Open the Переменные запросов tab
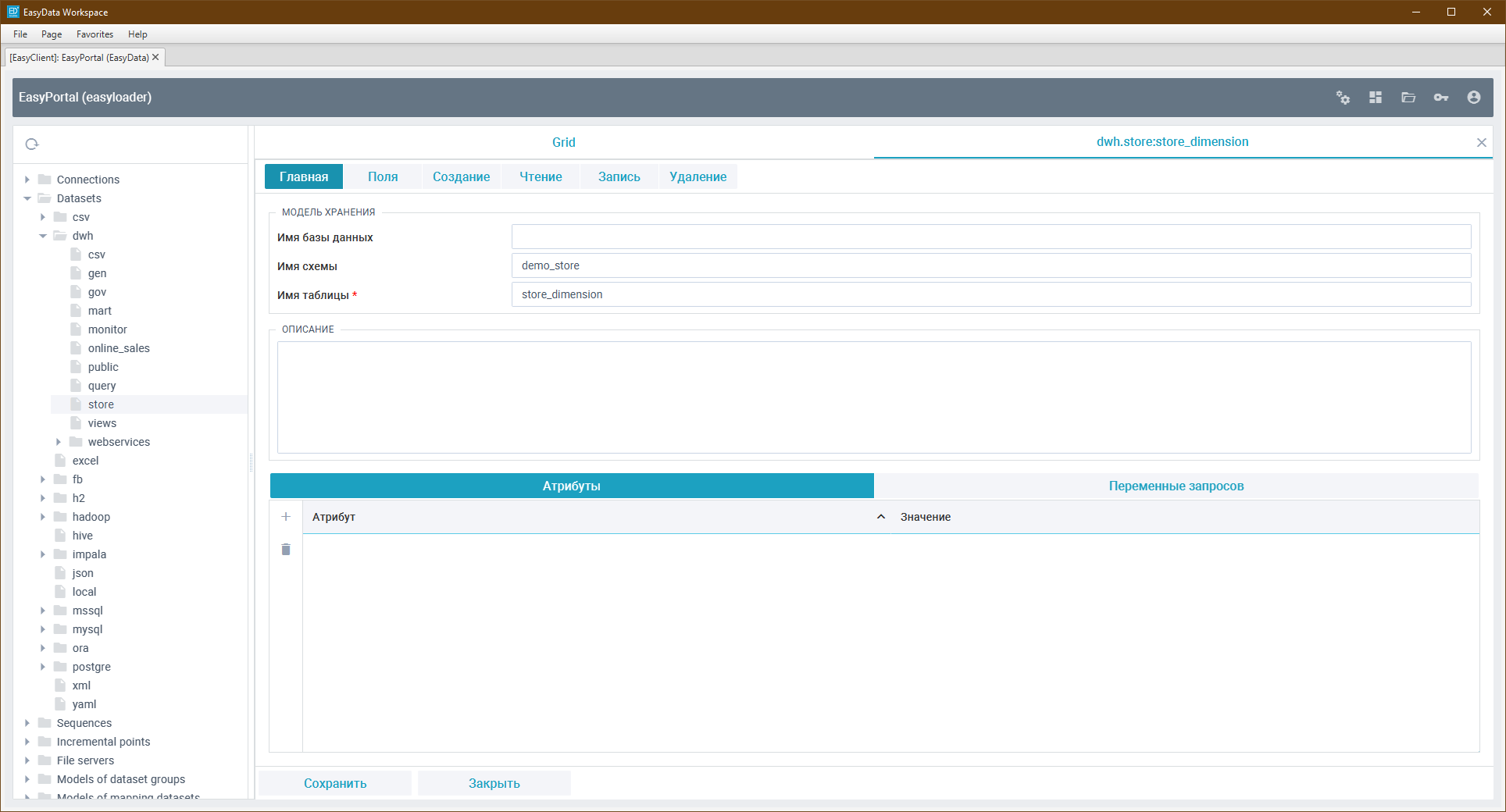The height and width of the screenshot is (812, 1506). click(x=1176, y=486)
